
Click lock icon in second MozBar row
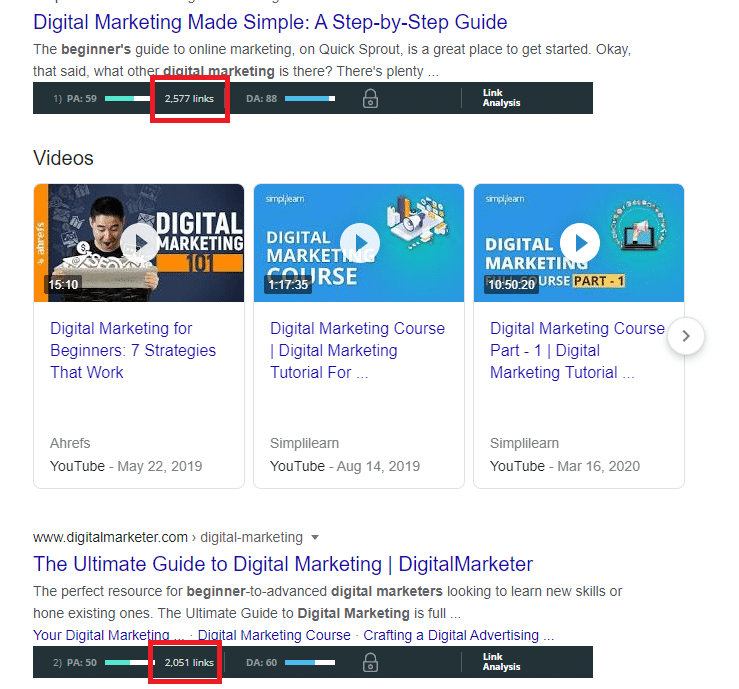coord(370,662)
